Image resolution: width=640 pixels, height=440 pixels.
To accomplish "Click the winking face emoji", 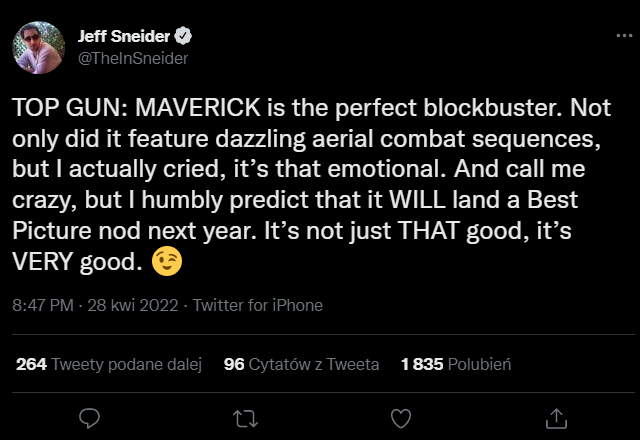I will click(168, 263).
